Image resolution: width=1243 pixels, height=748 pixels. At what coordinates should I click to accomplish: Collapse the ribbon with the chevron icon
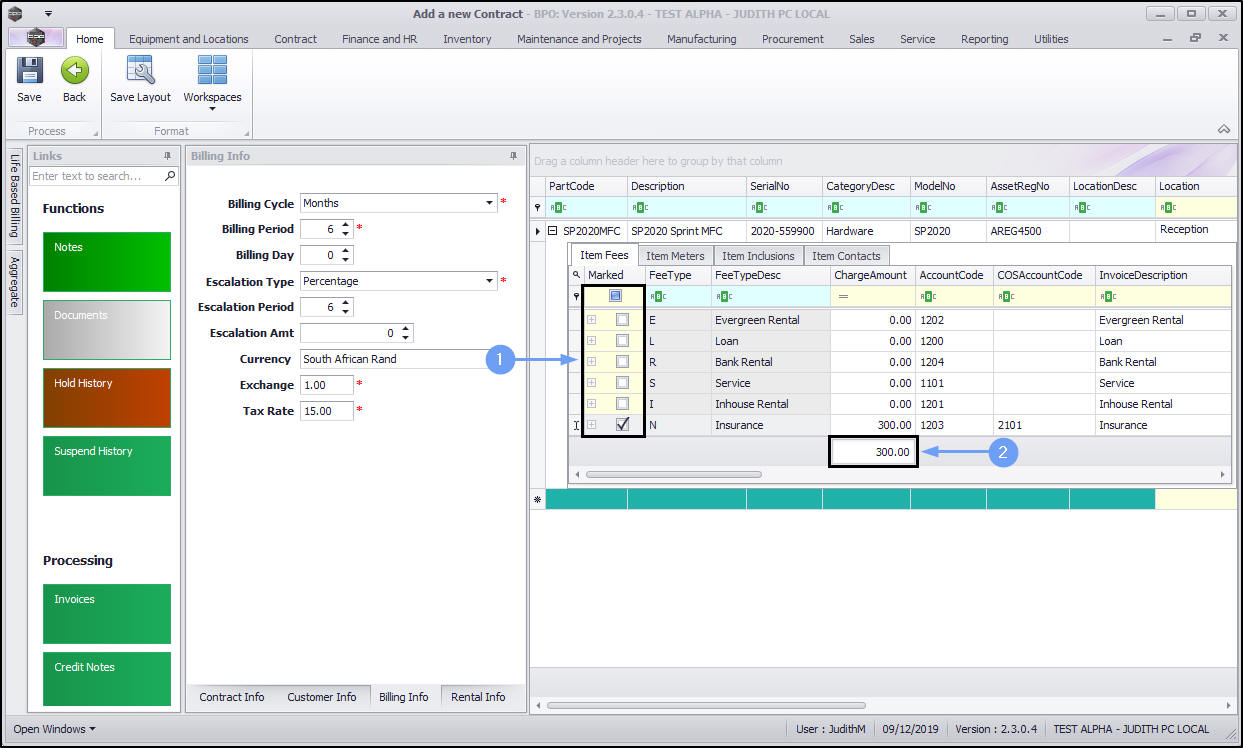tap(1223, 130)
